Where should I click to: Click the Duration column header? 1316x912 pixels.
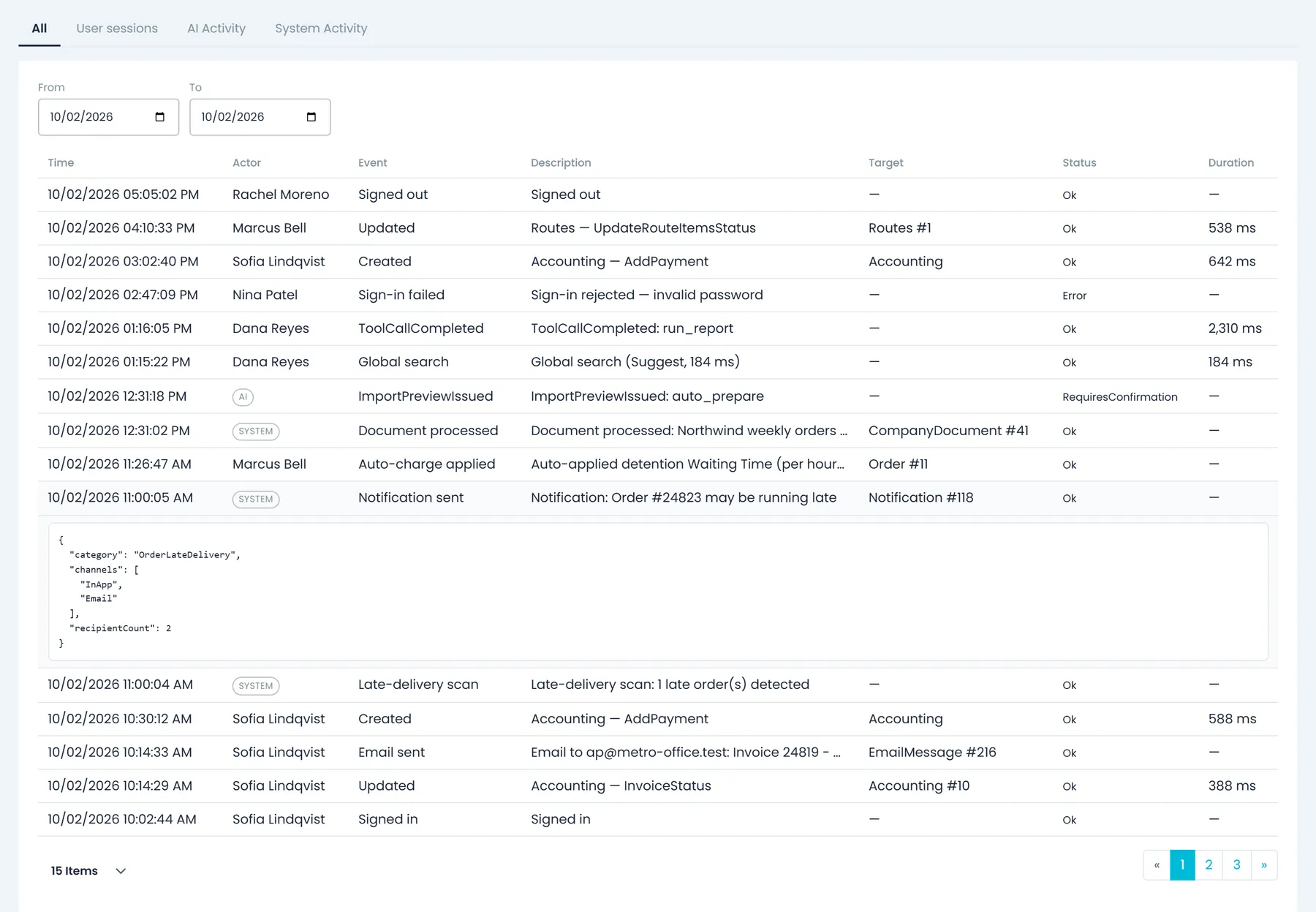coord(1230,163)
